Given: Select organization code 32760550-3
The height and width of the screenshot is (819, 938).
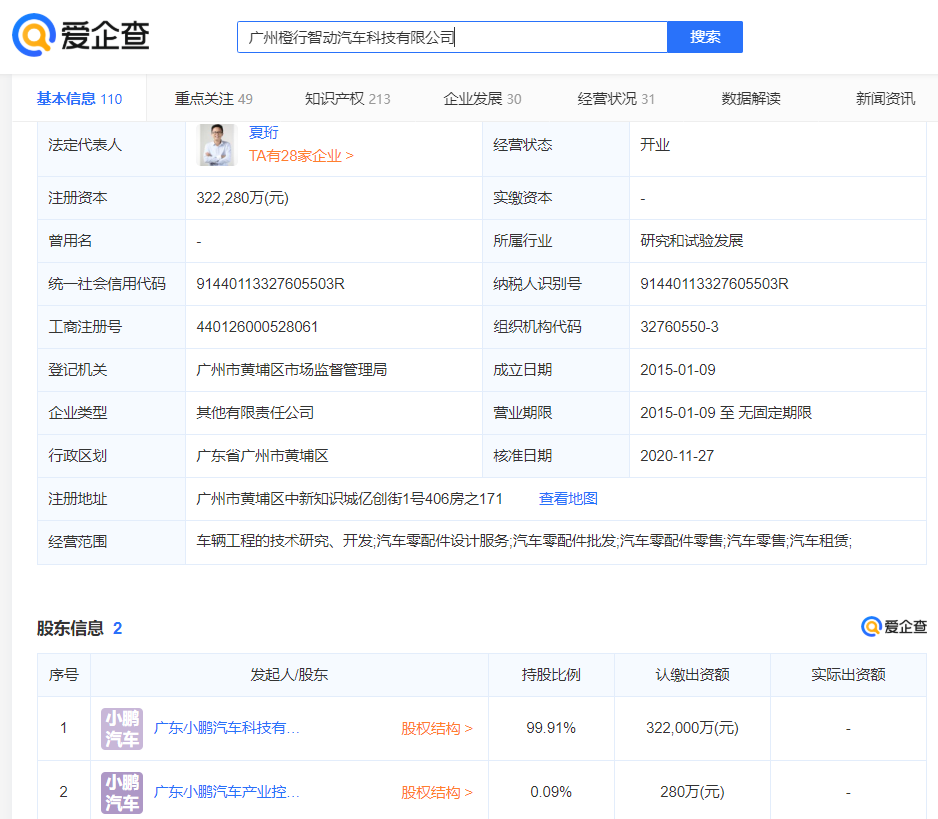Looking at the screenshot, I should pyautogui.click(x=680, y=327).
